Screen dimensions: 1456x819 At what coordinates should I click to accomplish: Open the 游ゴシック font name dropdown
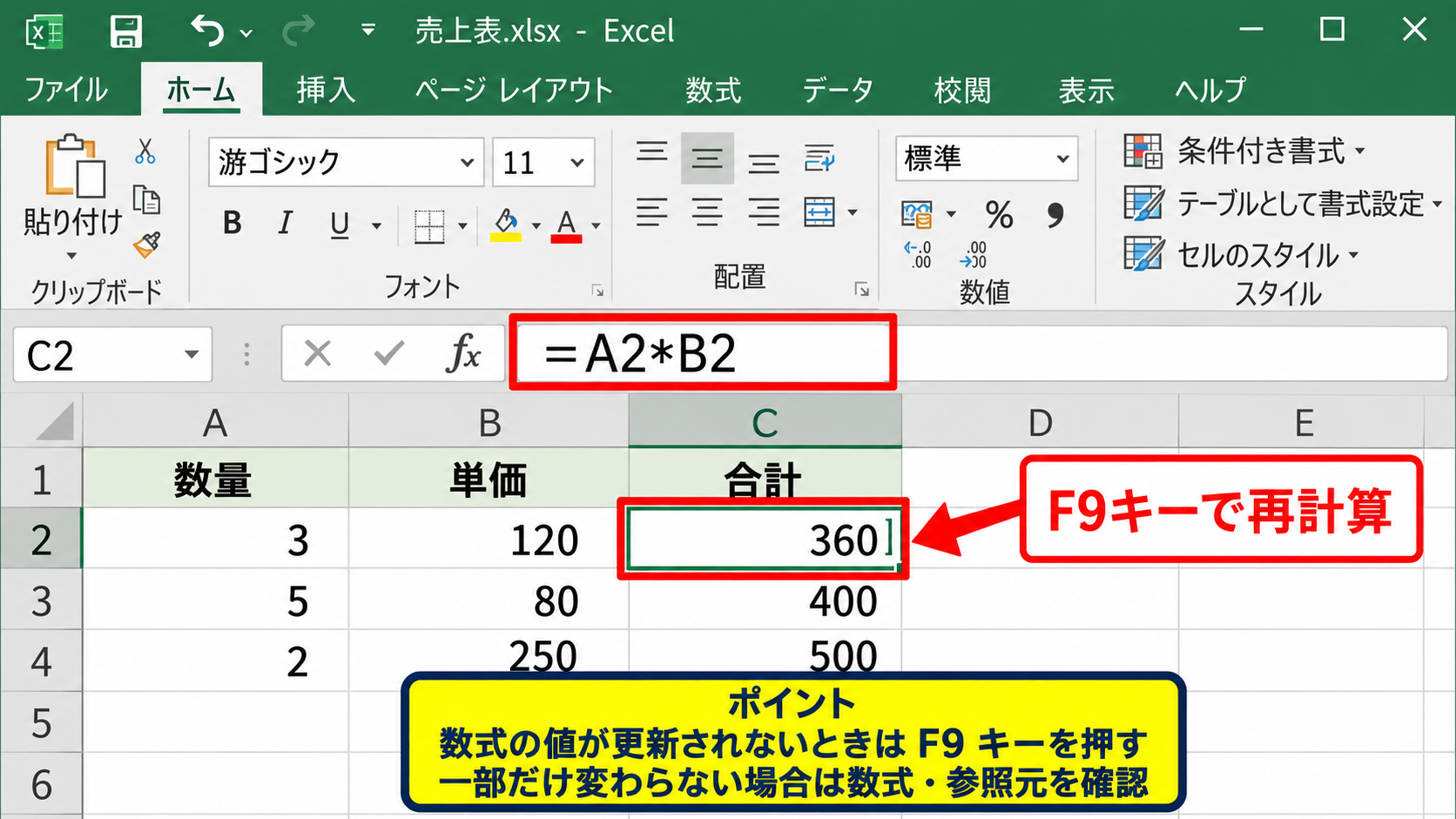pos(467,163)
